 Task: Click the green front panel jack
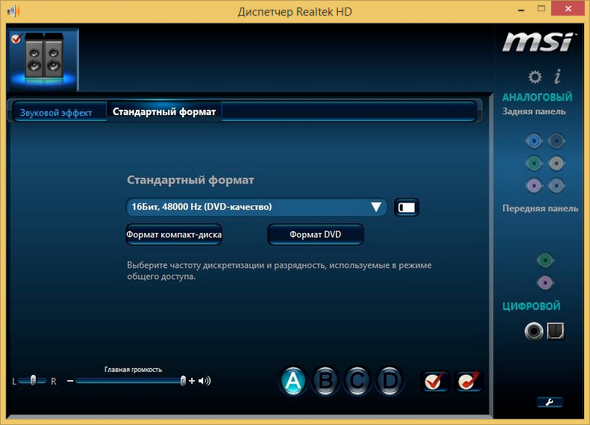(x=545, y=260)
